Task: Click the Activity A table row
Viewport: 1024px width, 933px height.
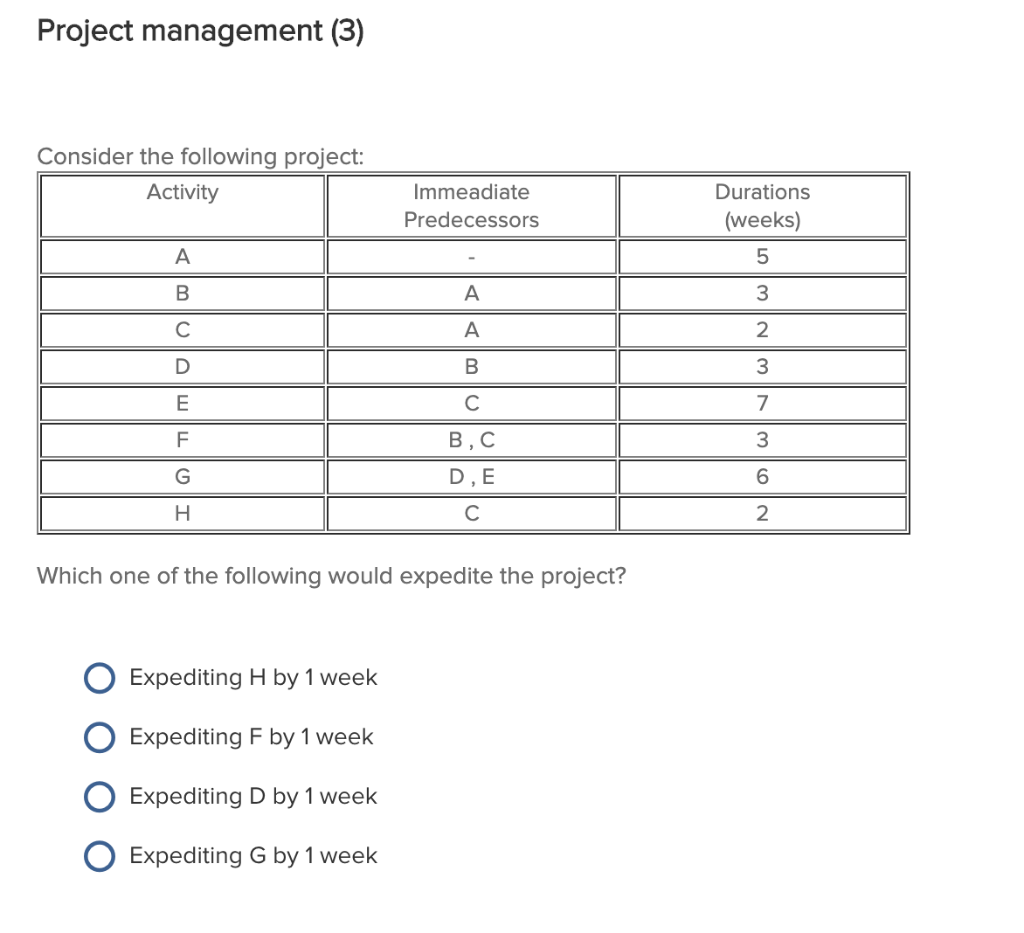Action: point(182,256)
